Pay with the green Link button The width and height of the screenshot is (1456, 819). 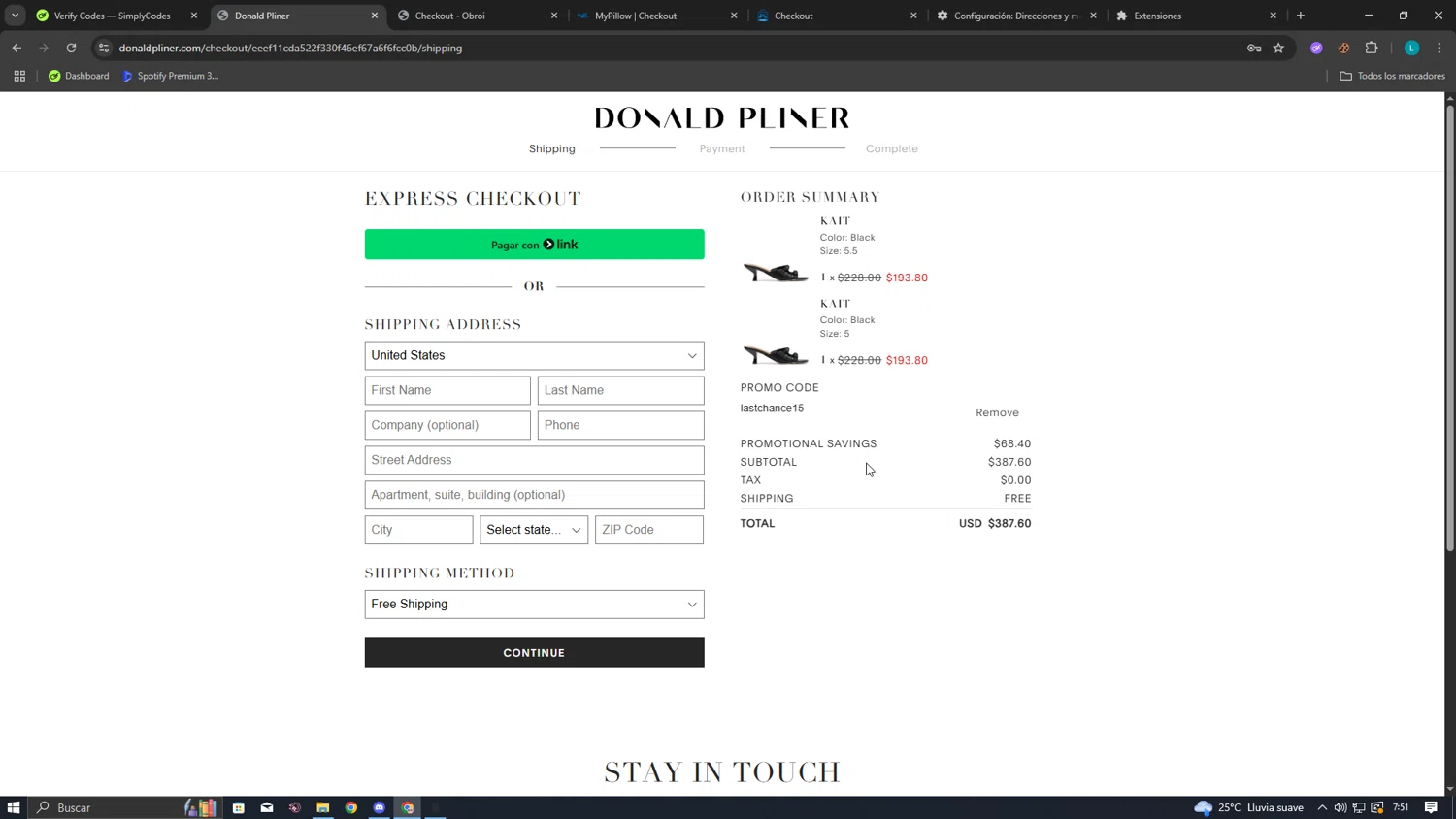(x=534, y=245)
